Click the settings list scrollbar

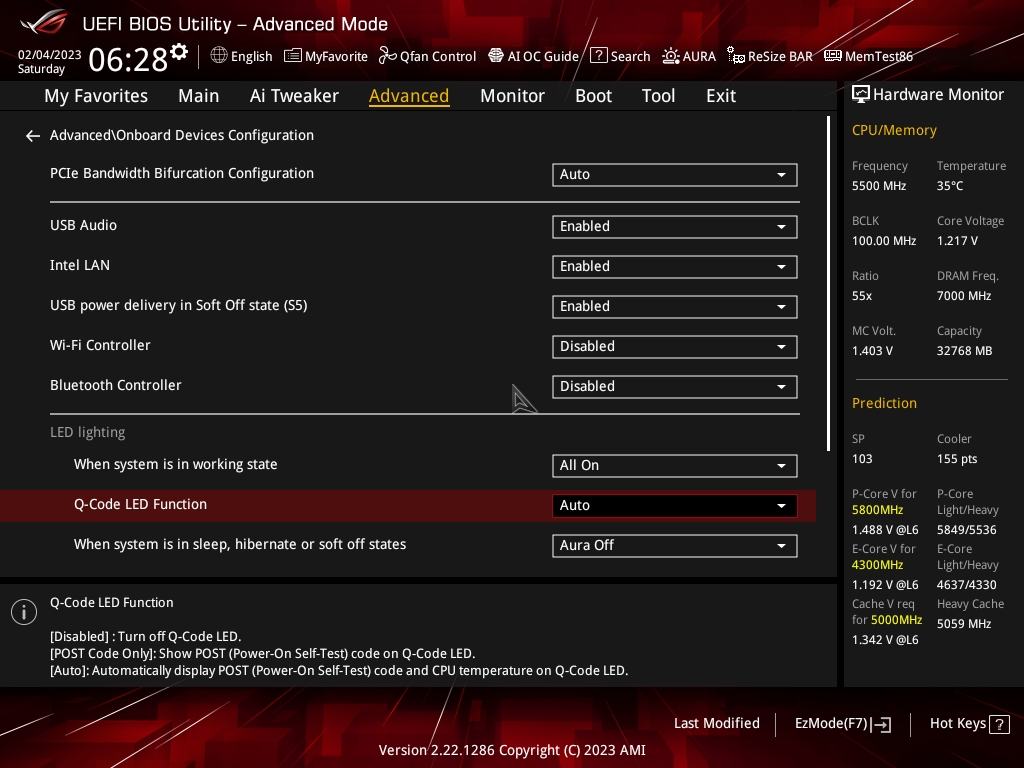(829, 283)
